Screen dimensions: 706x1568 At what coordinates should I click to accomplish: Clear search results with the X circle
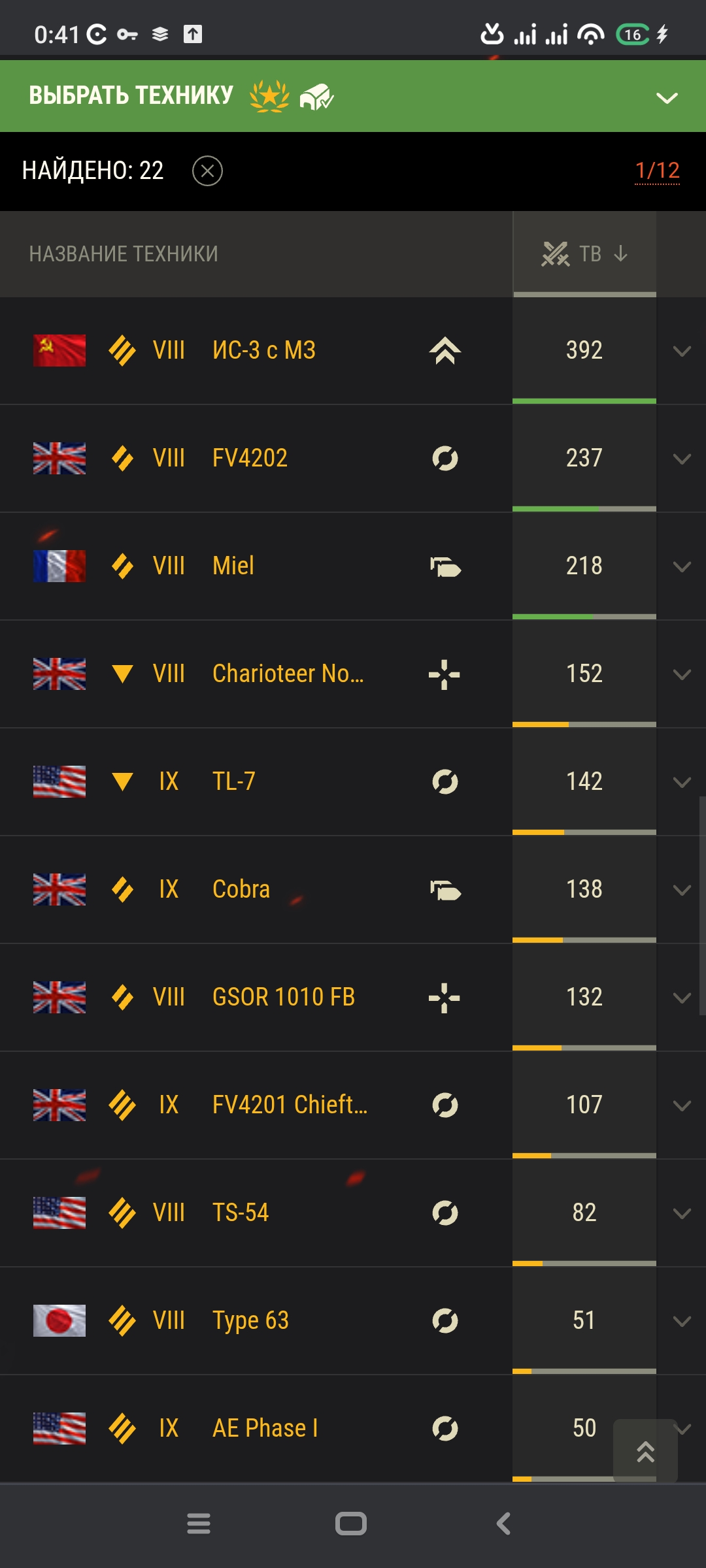pos(207,171)
